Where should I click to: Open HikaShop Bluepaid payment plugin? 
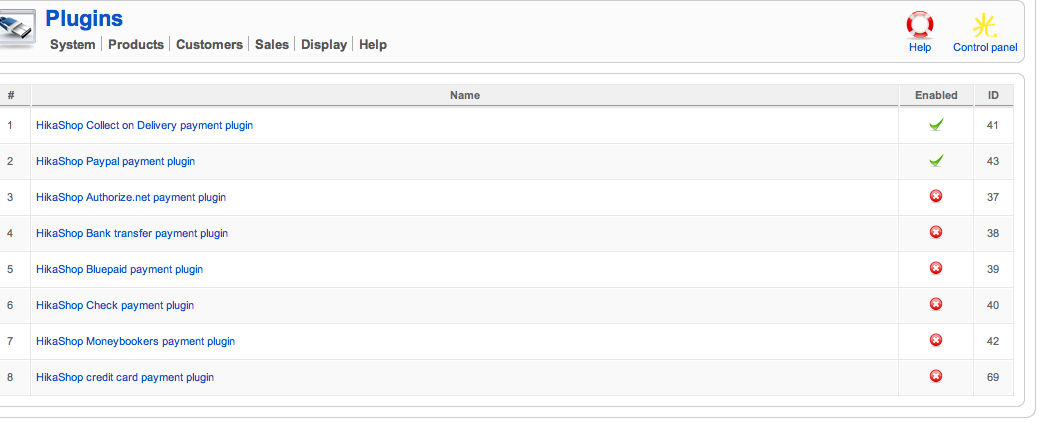[119, 269]
